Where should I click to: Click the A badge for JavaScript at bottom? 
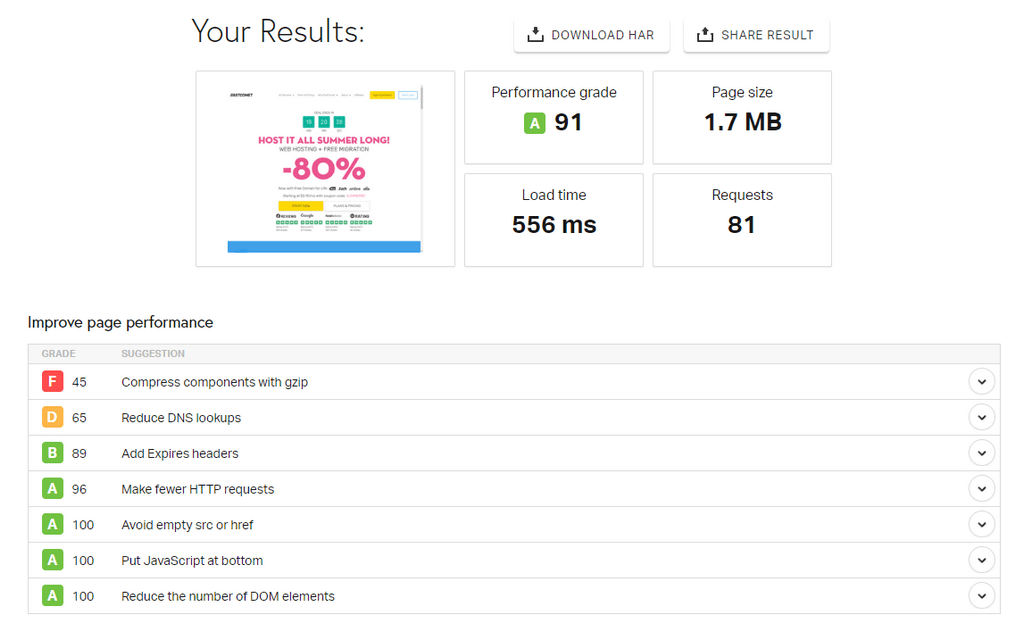tap(52, 560)
